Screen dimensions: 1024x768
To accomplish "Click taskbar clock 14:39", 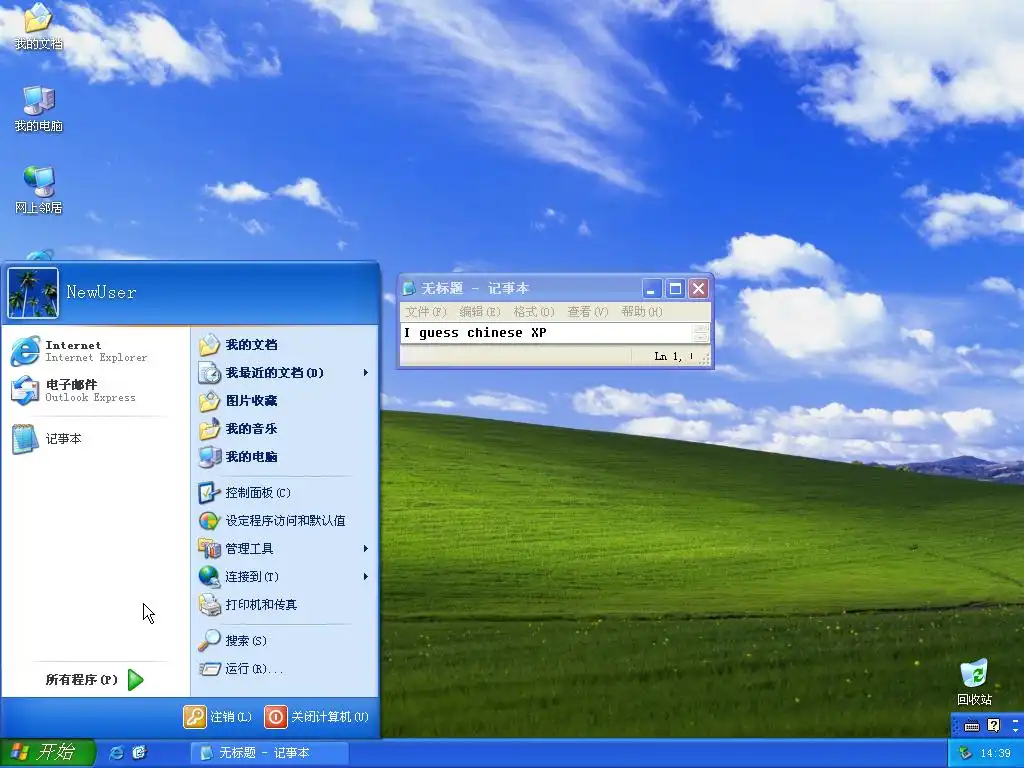I will [x=995, y=754].
